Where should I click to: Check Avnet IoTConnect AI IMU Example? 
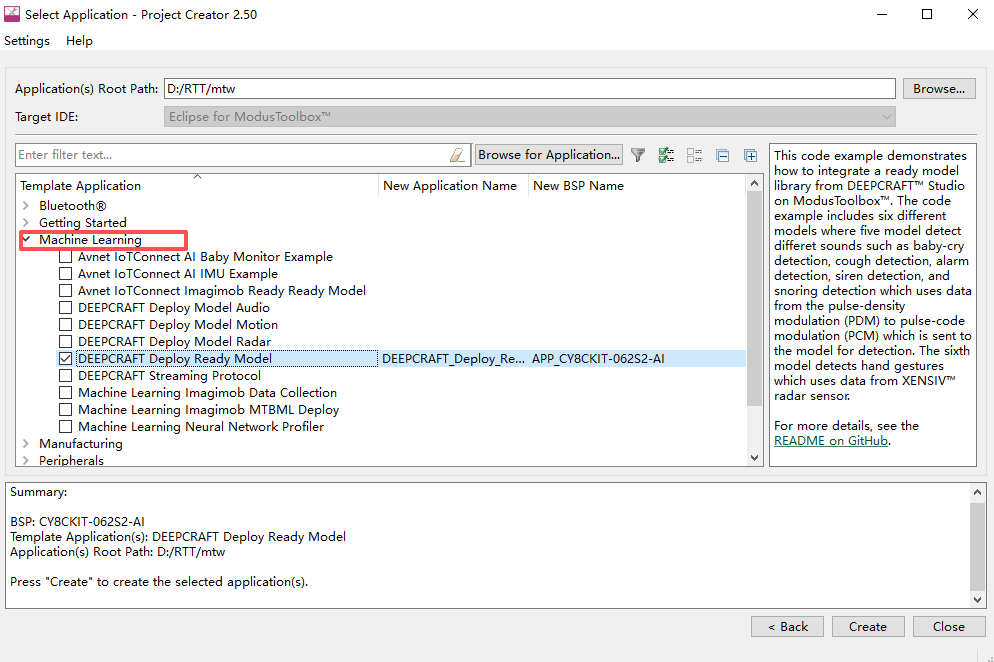click(65, 274)
